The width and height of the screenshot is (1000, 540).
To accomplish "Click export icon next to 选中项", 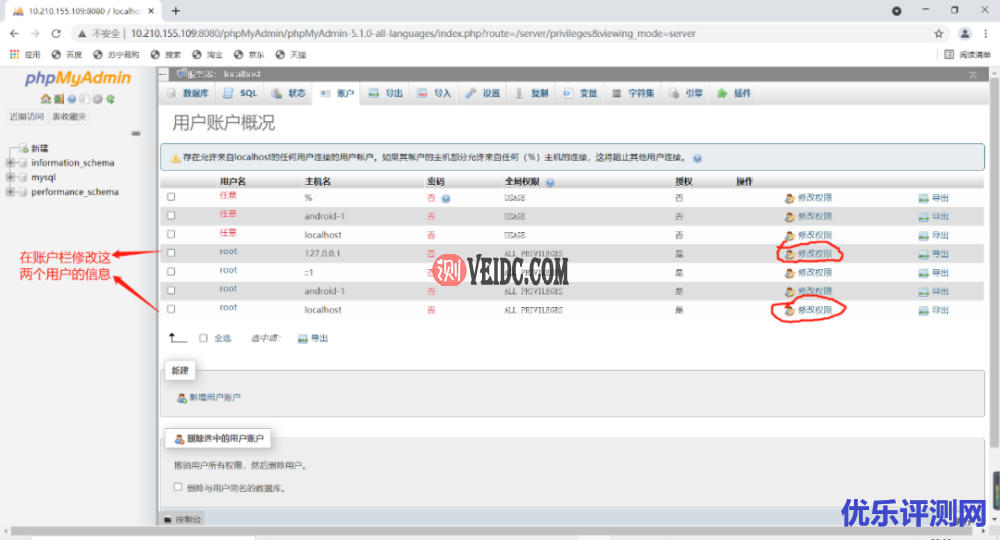I will [302, 339].
